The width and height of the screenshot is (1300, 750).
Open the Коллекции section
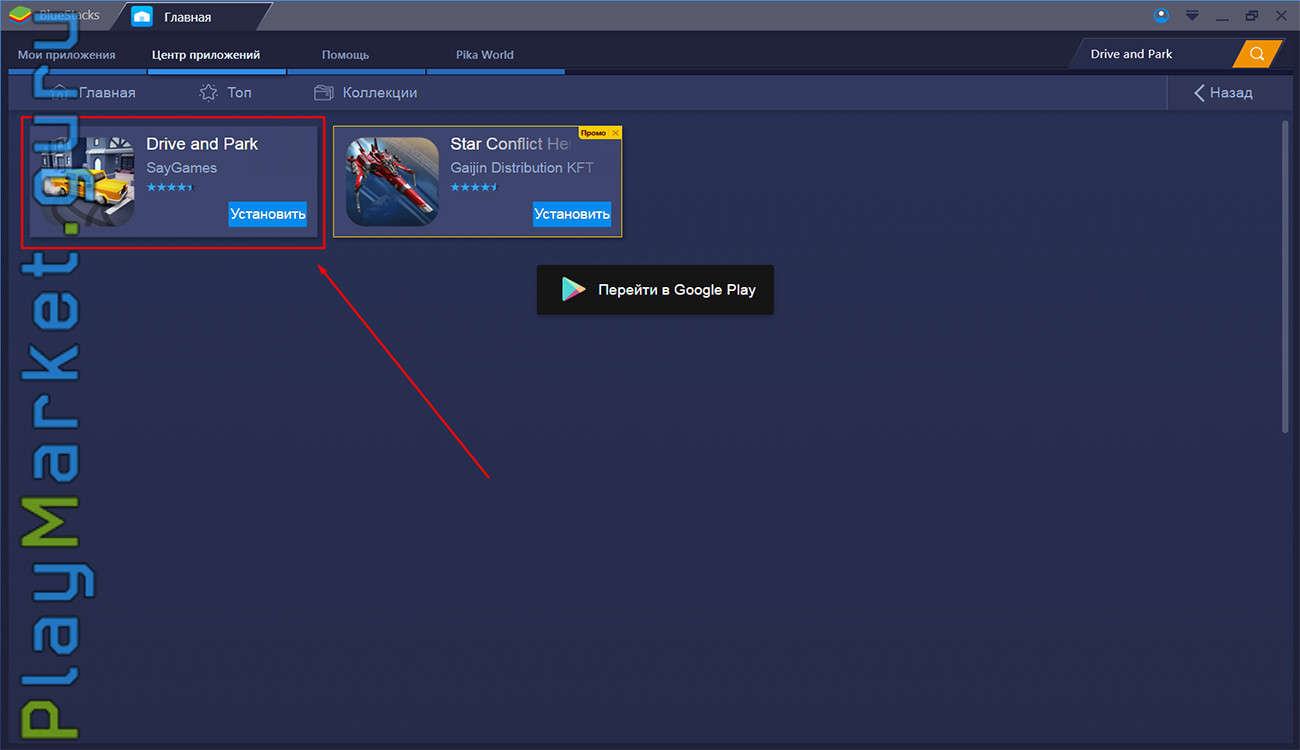point(365,92)
